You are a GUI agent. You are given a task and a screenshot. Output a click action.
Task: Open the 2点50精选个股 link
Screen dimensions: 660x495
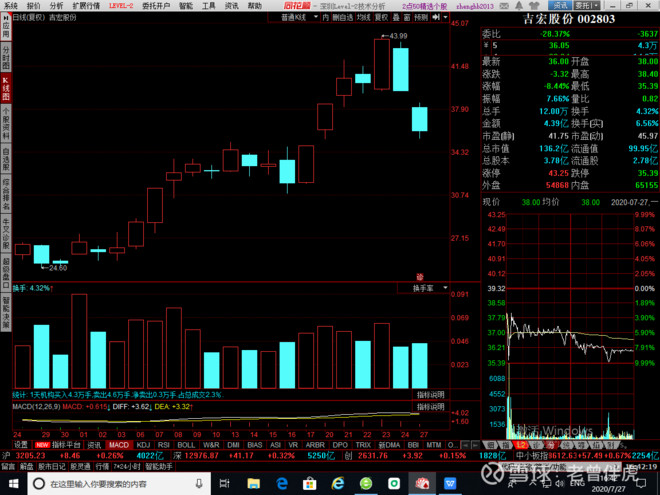tap(424, 6)
